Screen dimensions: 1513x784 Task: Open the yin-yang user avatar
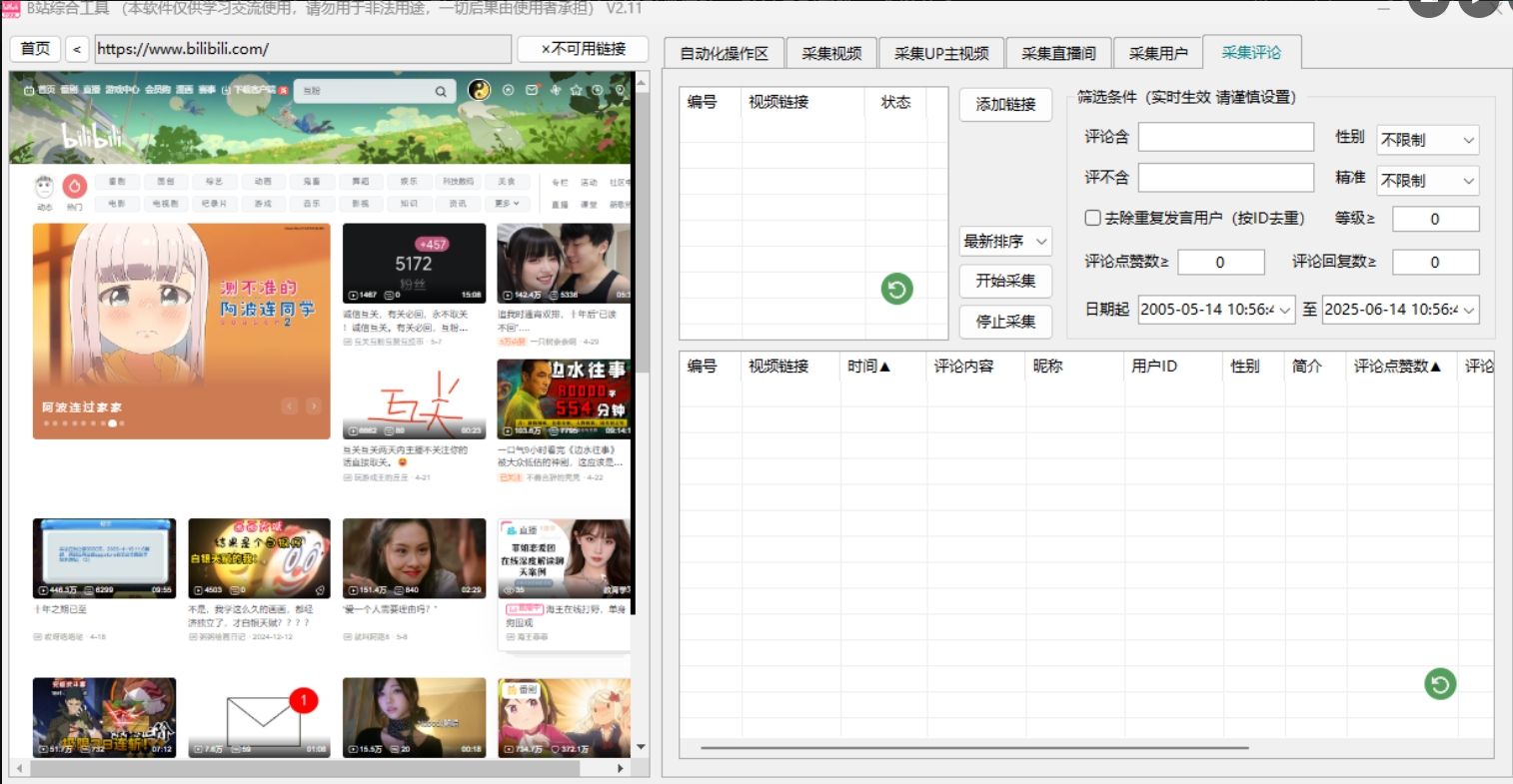[480, 90]
